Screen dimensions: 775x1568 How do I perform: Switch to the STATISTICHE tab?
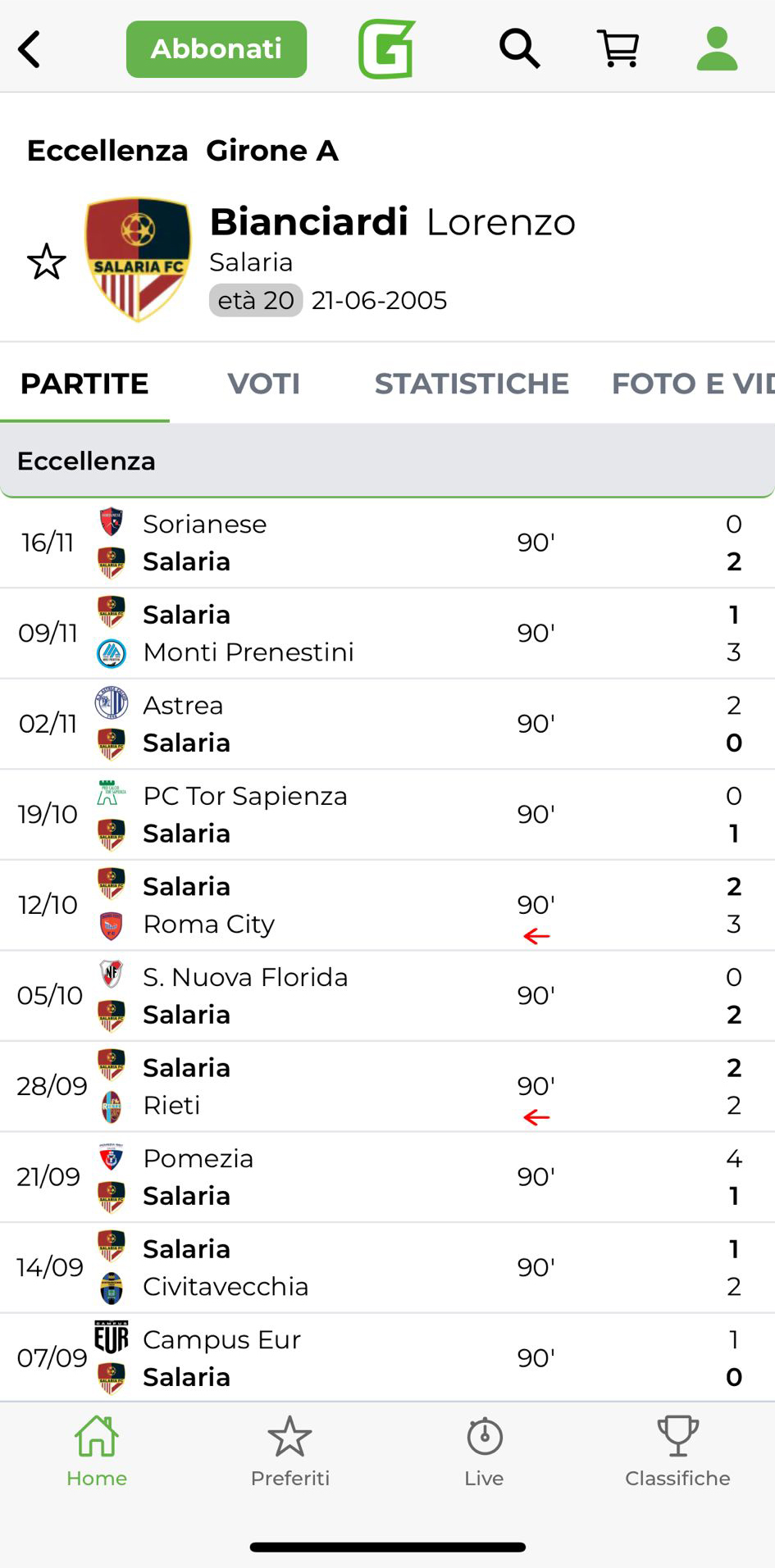coord(472,384)
